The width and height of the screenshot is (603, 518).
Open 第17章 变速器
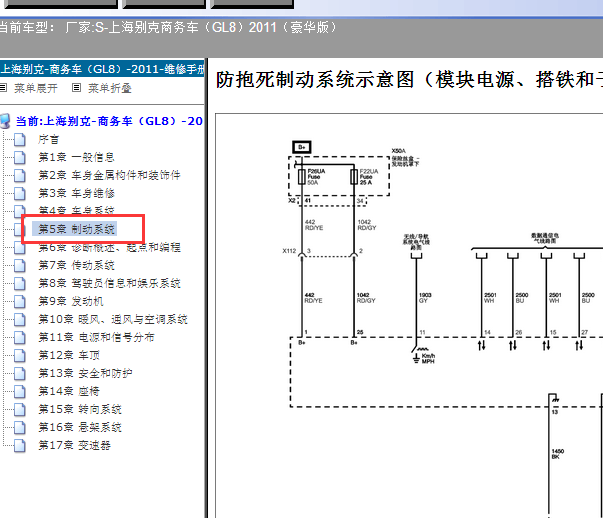[x=74, y=445]
